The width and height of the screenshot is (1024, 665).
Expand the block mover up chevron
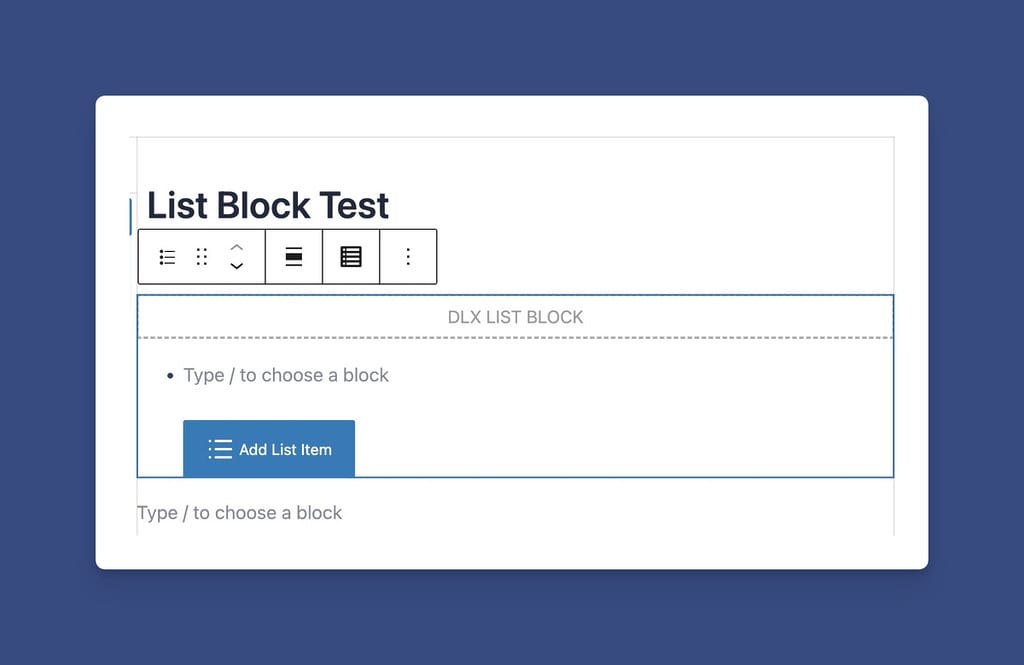pos(236,249)
